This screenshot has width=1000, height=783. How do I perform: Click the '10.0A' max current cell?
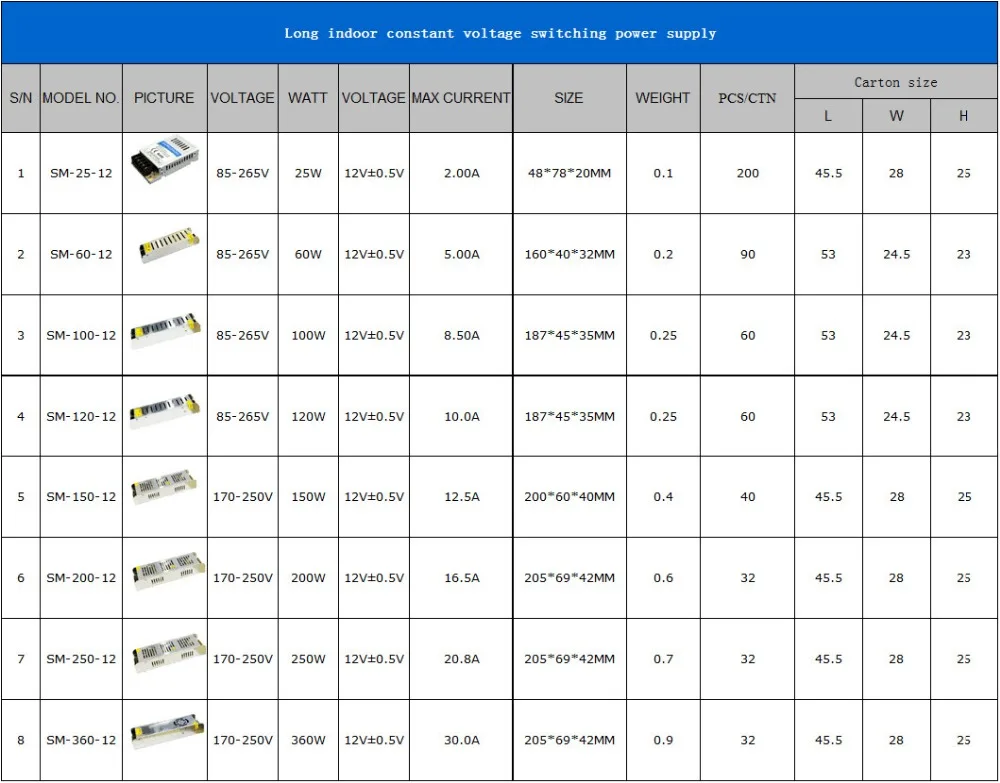pos(461,416)
